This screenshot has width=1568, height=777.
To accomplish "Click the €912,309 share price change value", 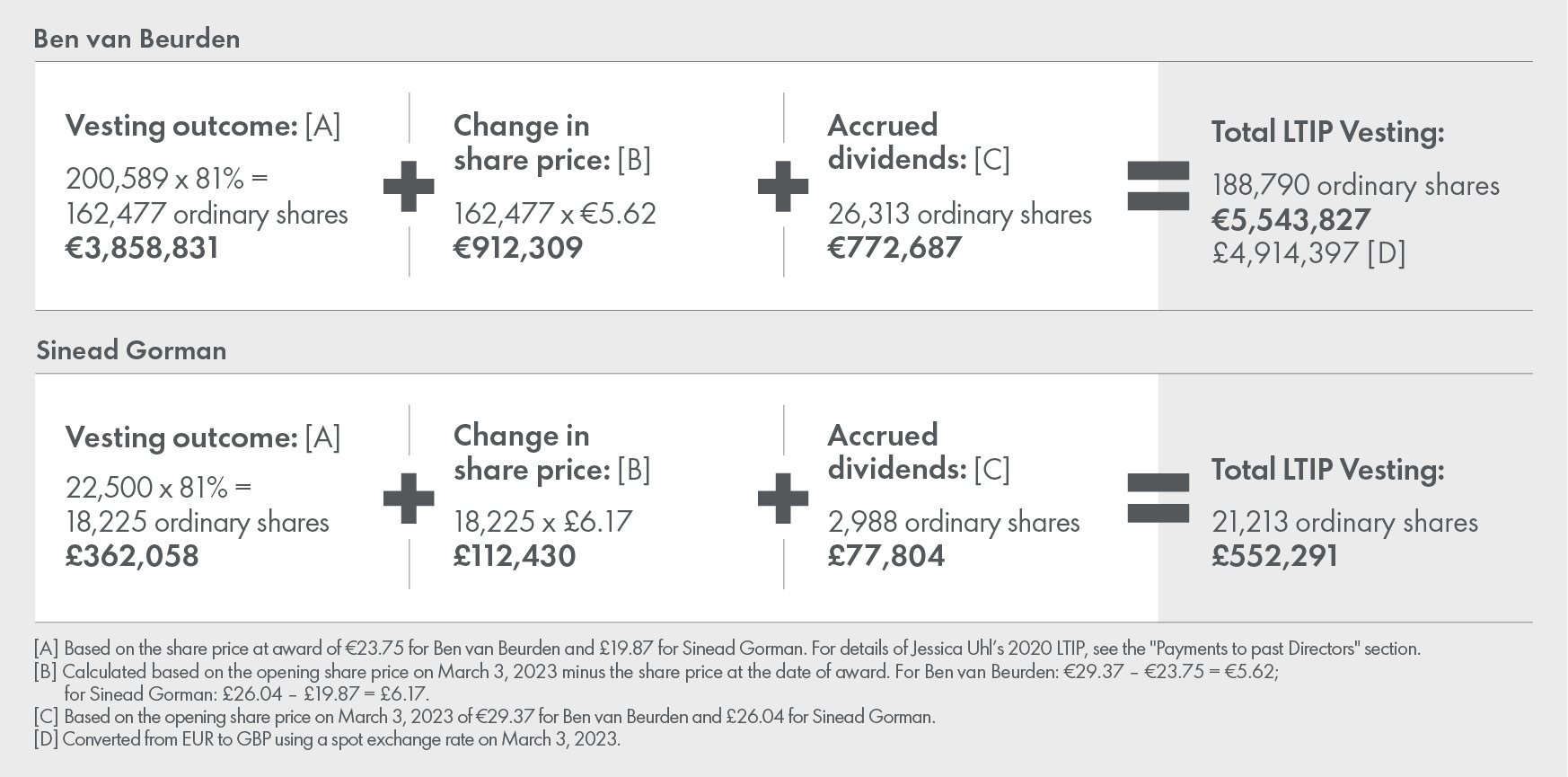I will pos(518,248).
